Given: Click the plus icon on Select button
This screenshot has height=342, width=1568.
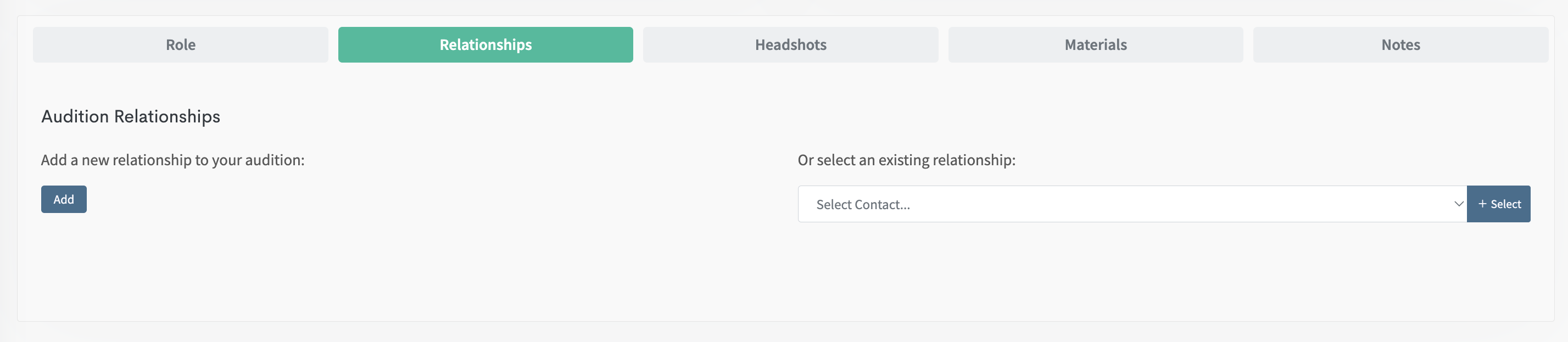Looking at the screenshot, I should click(1482, 204).
